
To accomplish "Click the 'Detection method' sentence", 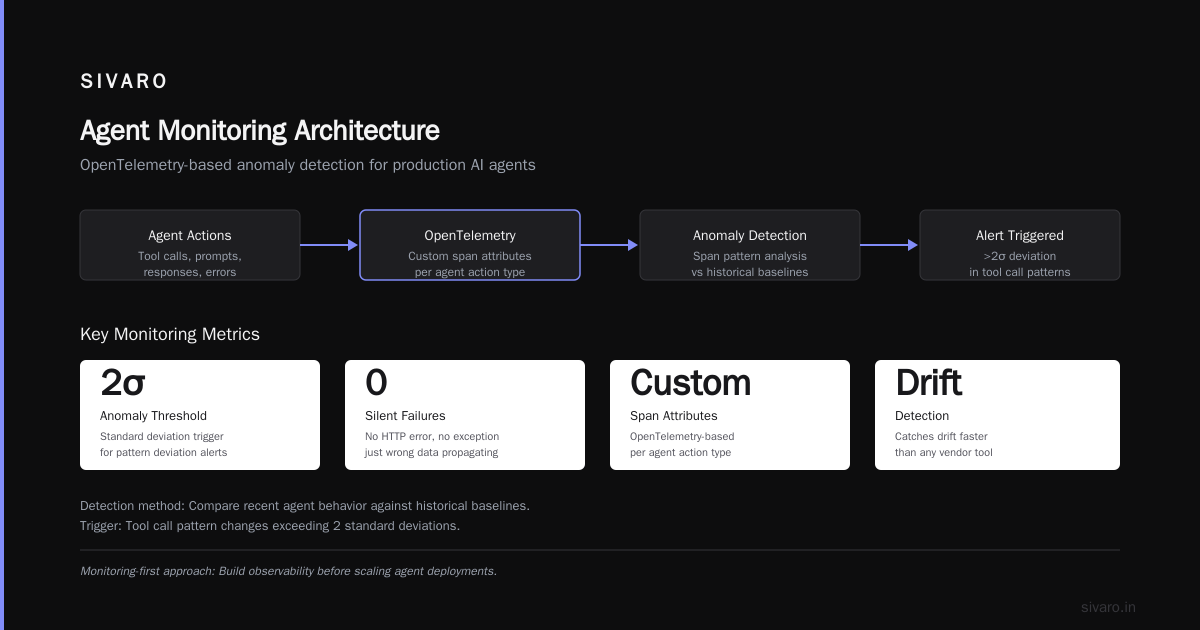I will pyautogui.click(x=305, y=506).
